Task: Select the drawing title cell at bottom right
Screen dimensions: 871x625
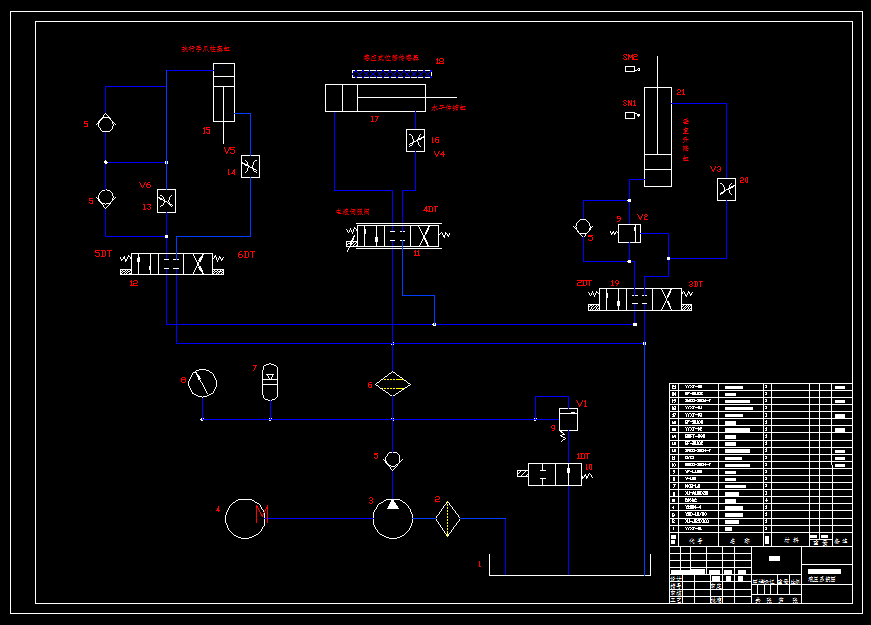Action: pyautogui.click(x=827, y=575)
